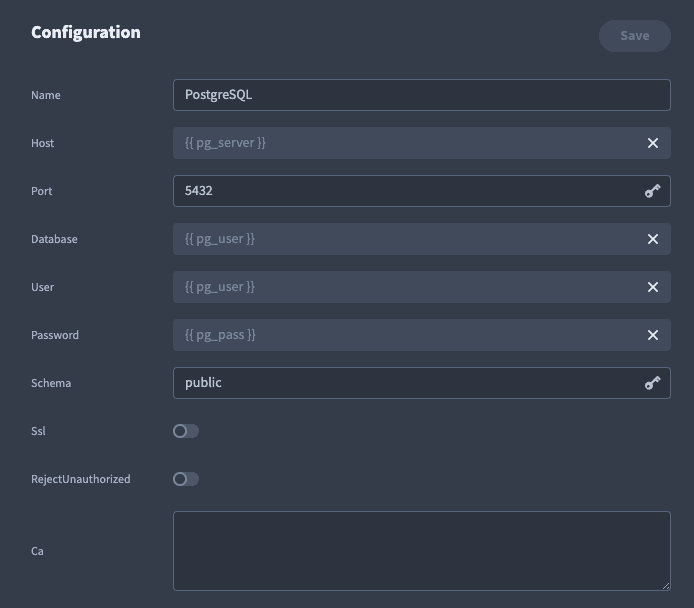The image size is (694, 608).
Task: Remove the Database variable binding X
Action: coord(652,239)
